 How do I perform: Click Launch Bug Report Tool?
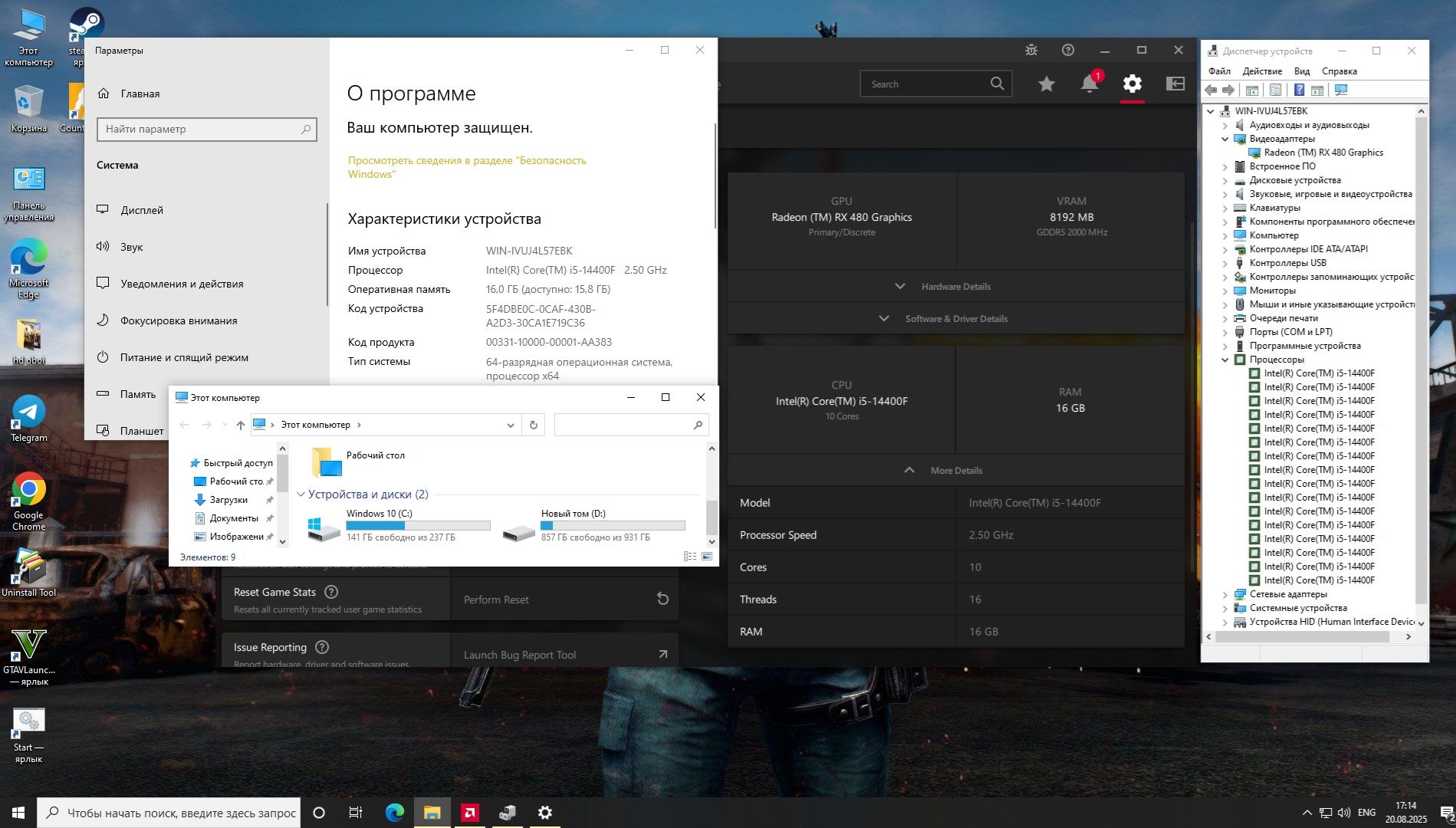pyautogui.click(x=565, y=654)
